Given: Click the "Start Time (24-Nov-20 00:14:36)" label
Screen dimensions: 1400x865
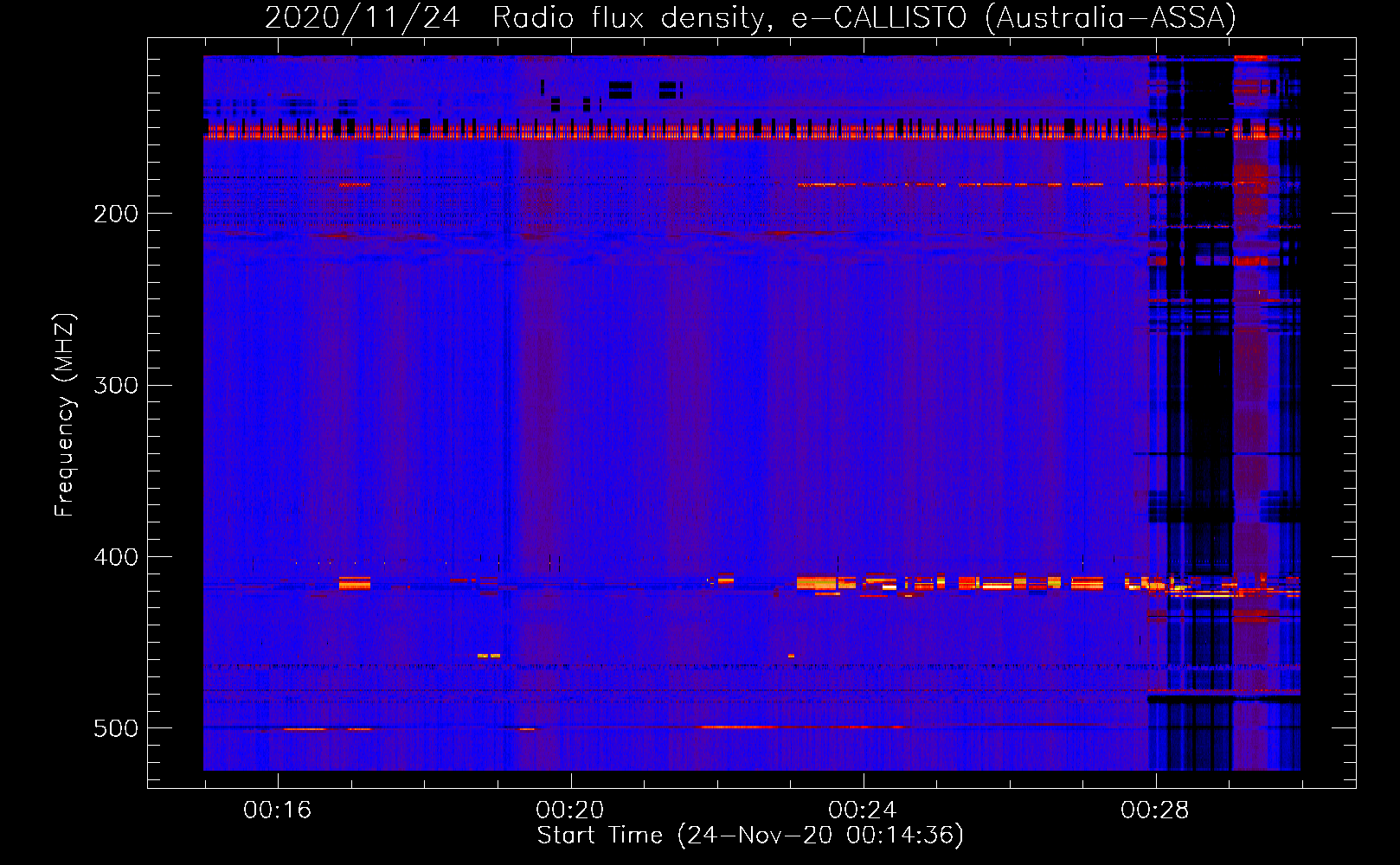Looking at the screenshot, I should click(x=750, y=836).
